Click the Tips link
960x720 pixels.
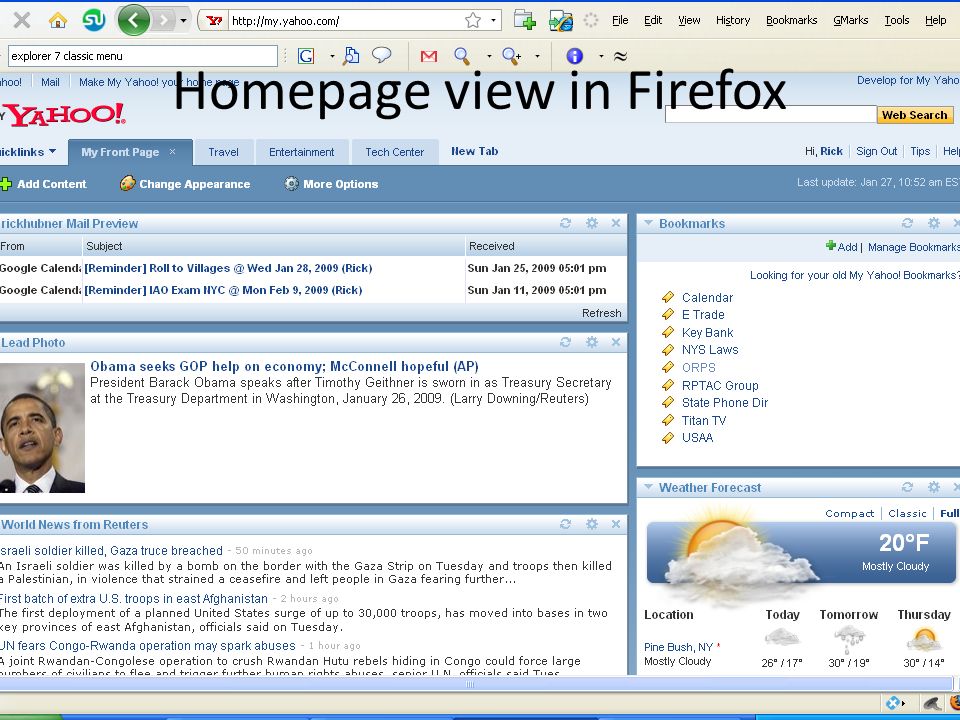coord(920,151)
